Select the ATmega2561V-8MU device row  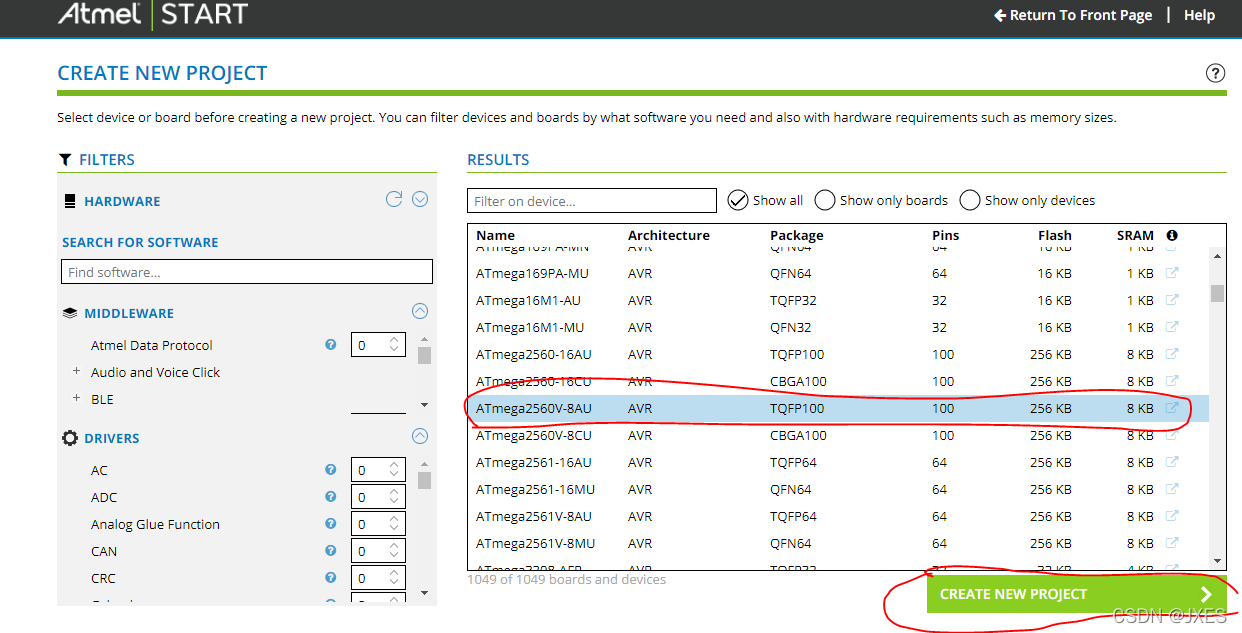pyautogui.click(x=838, y=543)
